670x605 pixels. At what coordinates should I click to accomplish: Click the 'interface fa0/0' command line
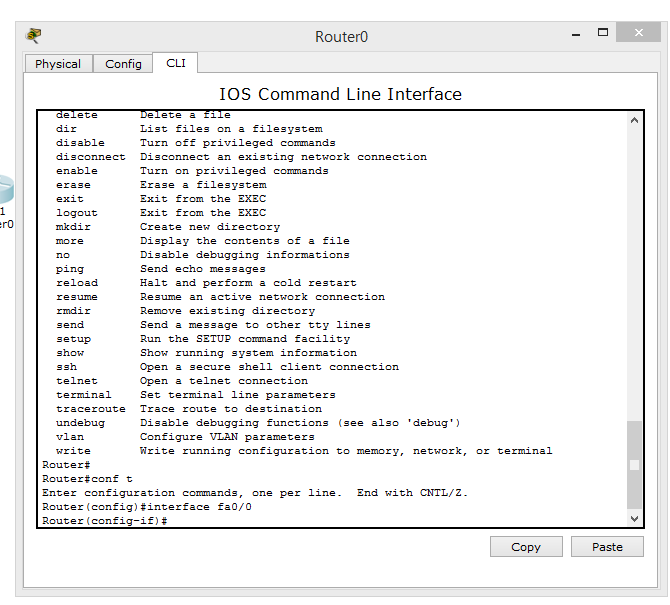147,507
